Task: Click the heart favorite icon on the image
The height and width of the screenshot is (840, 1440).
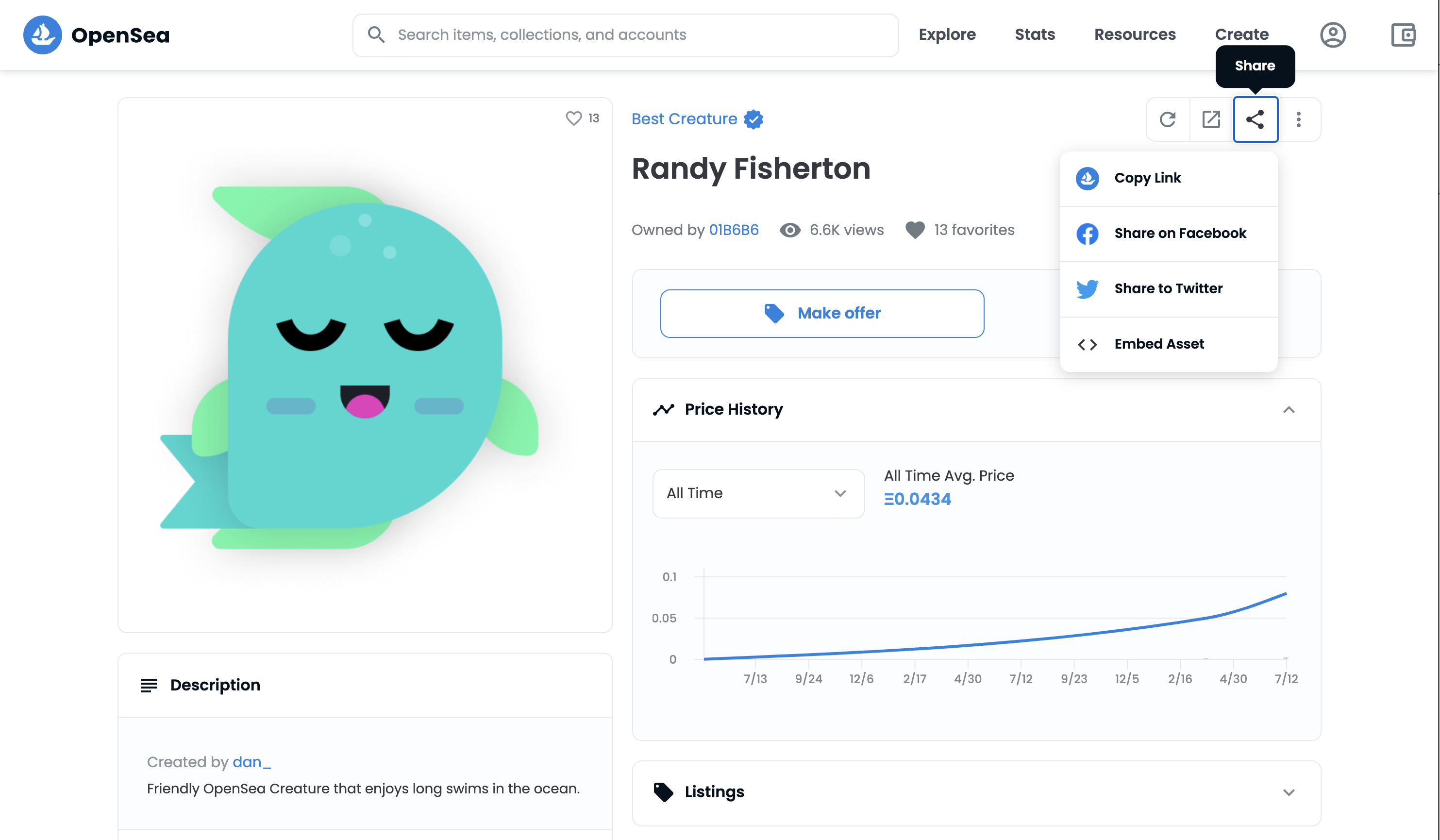Action: click(x=573, y=118)
